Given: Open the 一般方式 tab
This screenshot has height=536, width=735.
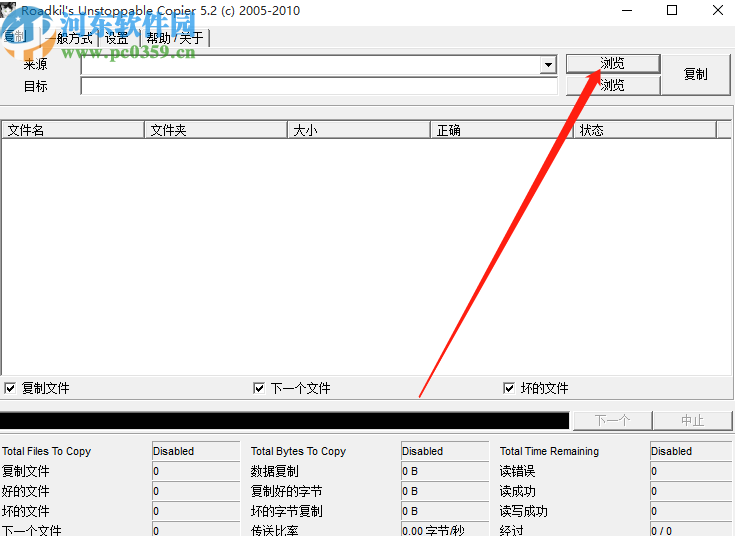Looking at the screenshot, I should tap(70, 38).
